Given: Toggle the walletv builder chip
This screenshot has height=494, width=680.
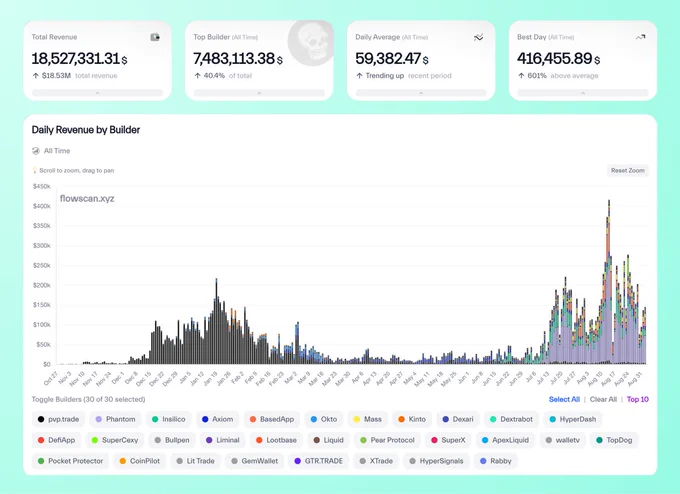Looking at the screenshot, I should [x=562, y=440].
